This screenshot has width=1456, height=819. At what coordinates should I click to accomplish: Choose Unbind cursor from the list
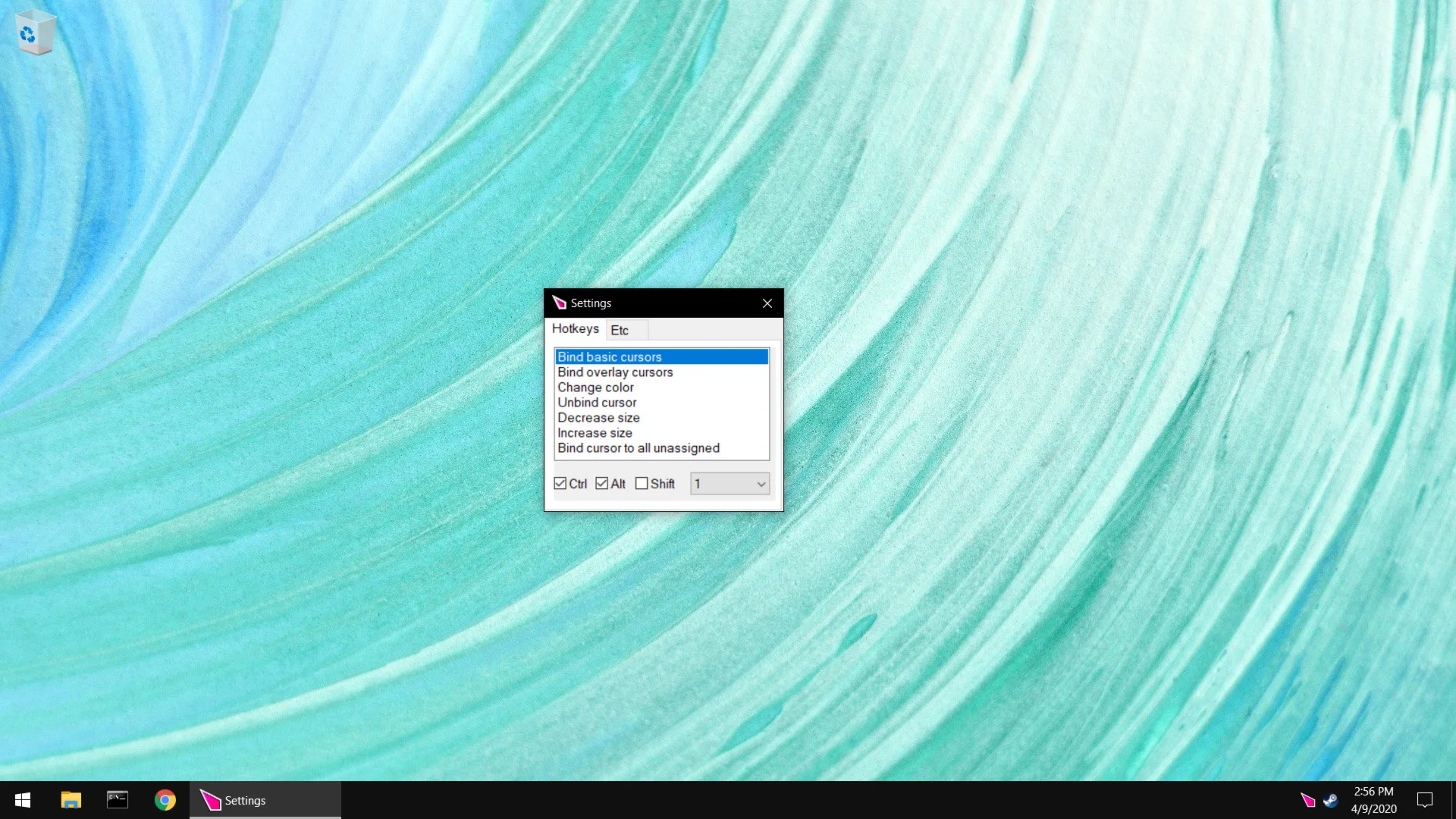(597, 403)
